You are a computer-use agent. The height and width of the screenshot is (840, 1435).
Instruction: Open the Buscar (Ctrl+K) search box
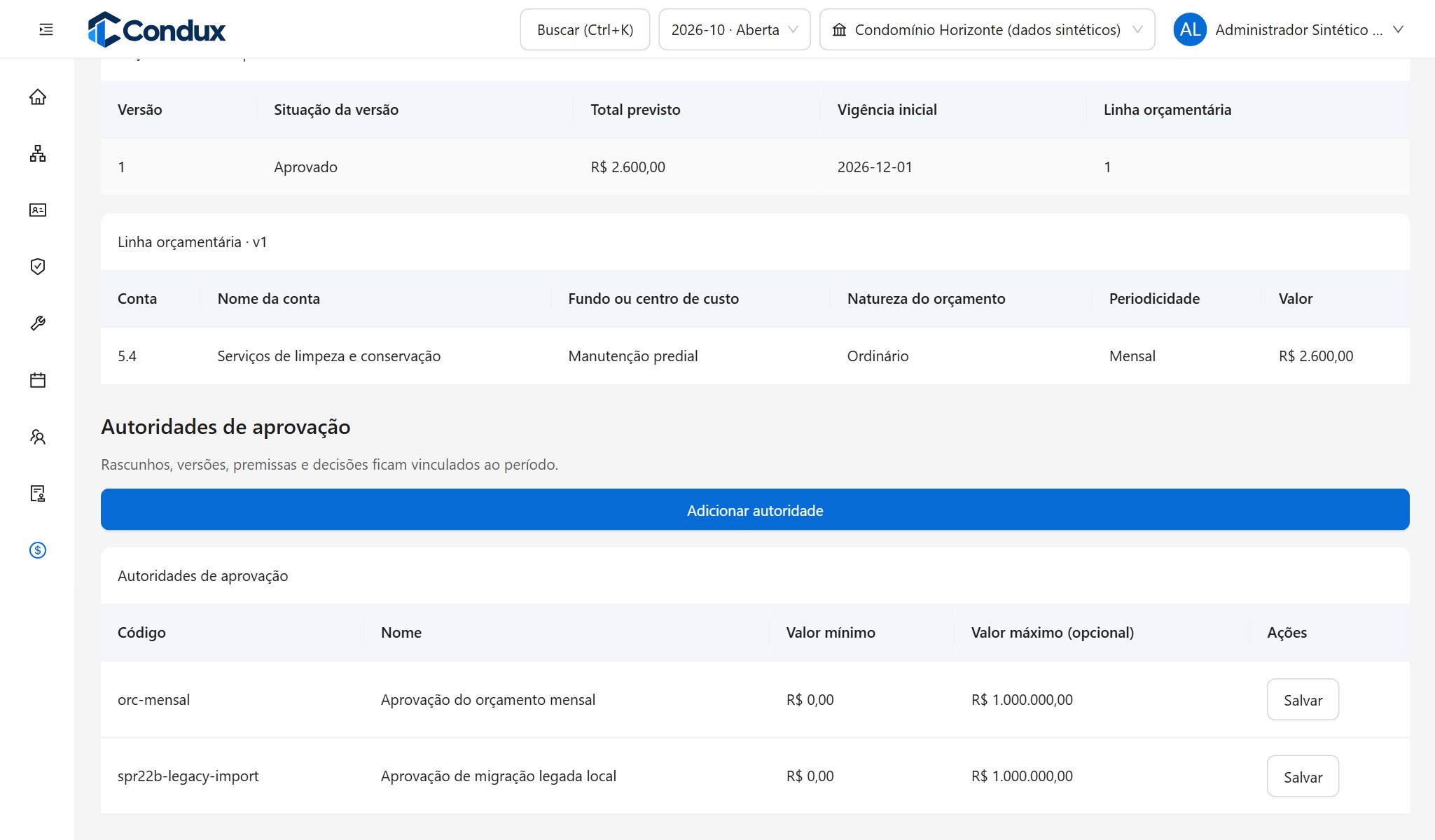pos(585,29)
